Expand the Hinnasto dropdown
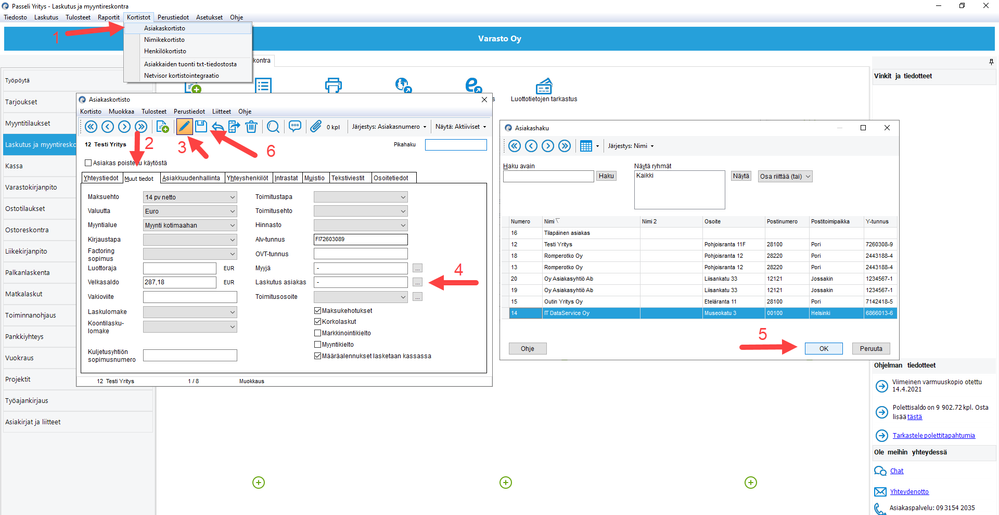 pos(360,225)
